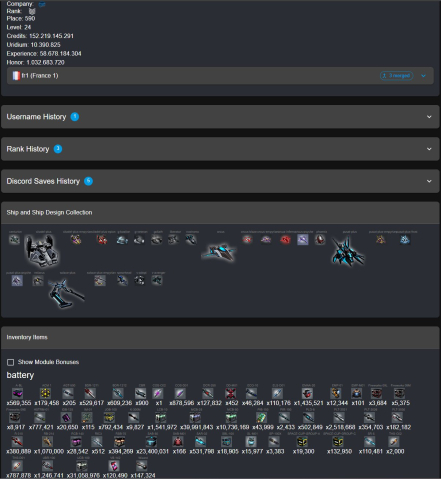The image size is (441, 479).
Task: Select the large blue pusat plus ship
Action: tap(347, 252)
